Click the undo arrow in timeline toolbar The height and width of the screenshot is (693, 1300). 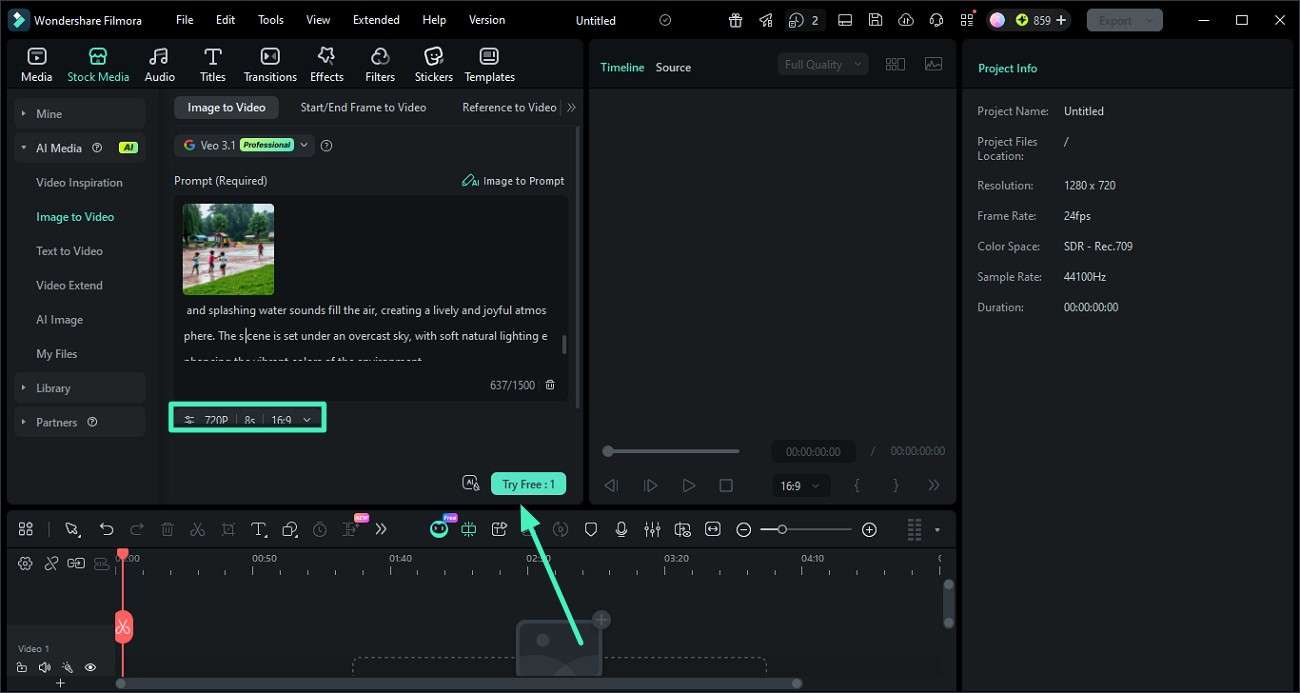[x=106, y=529]
